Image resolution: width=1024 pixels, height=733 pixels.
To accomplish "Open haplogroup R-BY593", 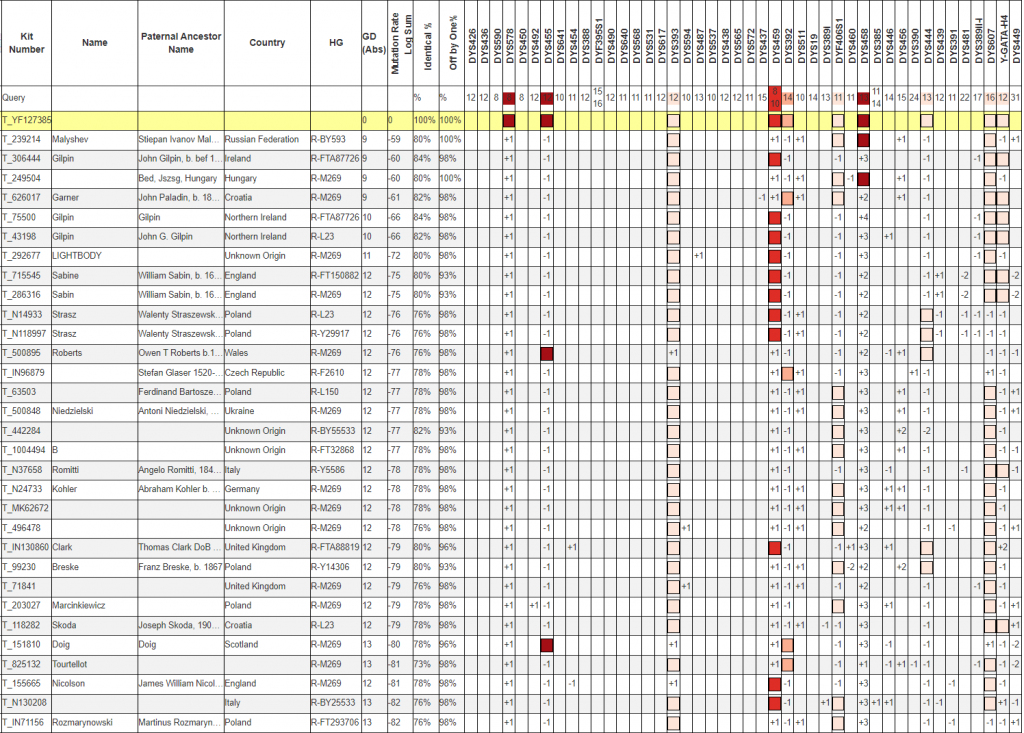I will coord(332,140).
